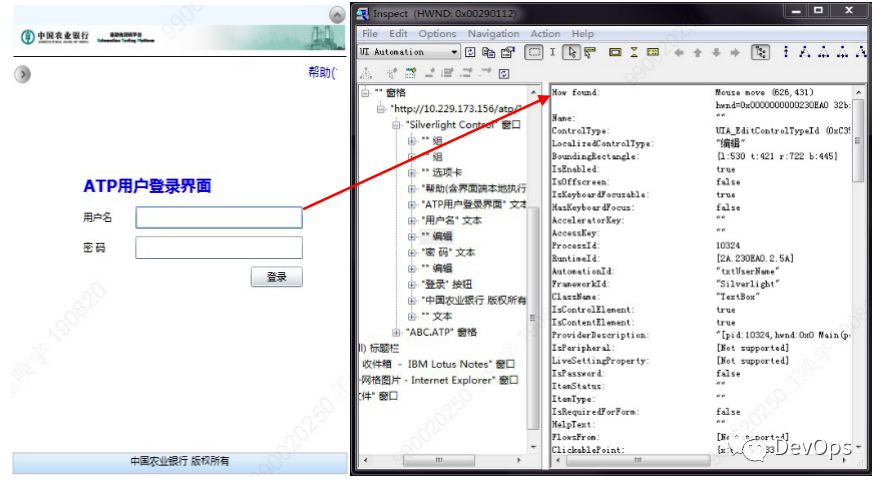Open the Action menu

click(546, 34)
